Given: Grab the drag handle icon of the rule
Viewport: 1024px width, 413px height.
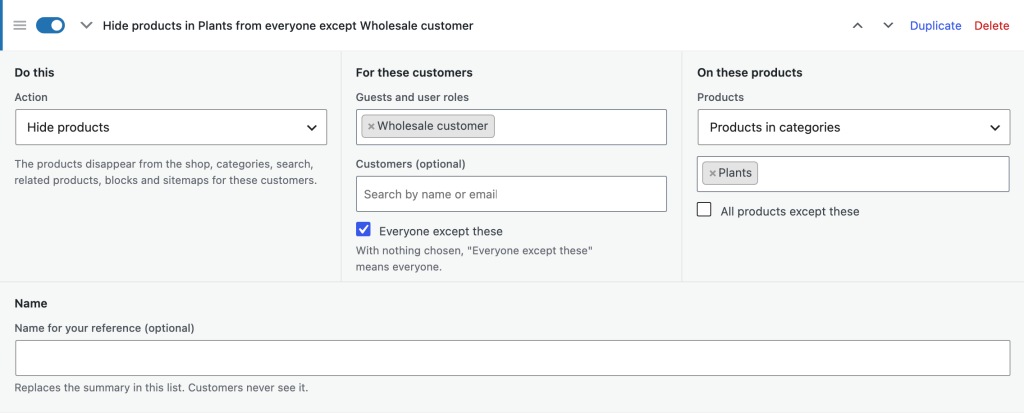Looking at the screenshot, I should point(20,25).
